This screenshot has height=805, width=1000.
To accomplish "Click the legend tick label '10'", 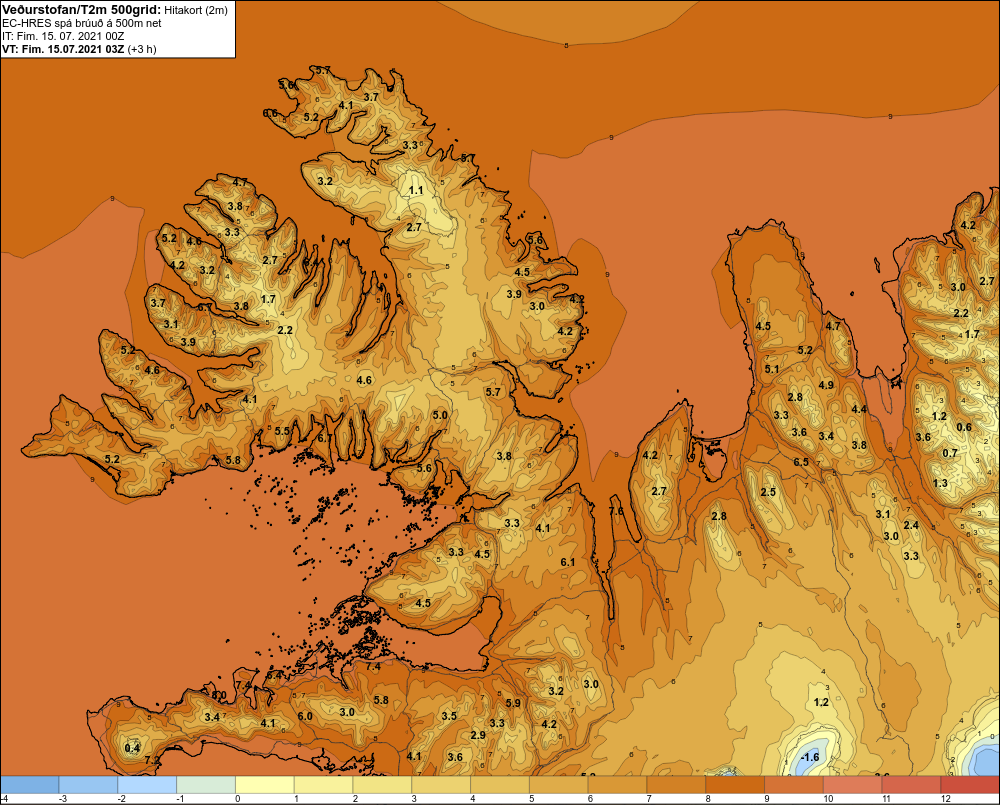I will (x=828, y=799).
